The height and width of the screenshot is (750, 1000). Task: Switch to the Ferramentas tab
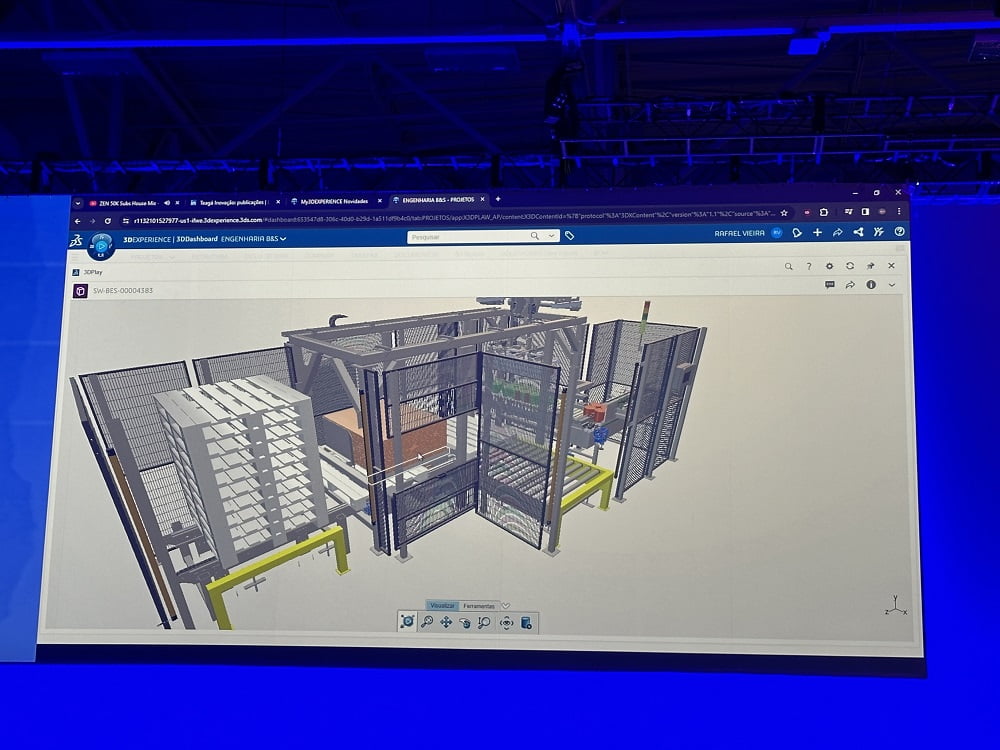click(479, 606)
